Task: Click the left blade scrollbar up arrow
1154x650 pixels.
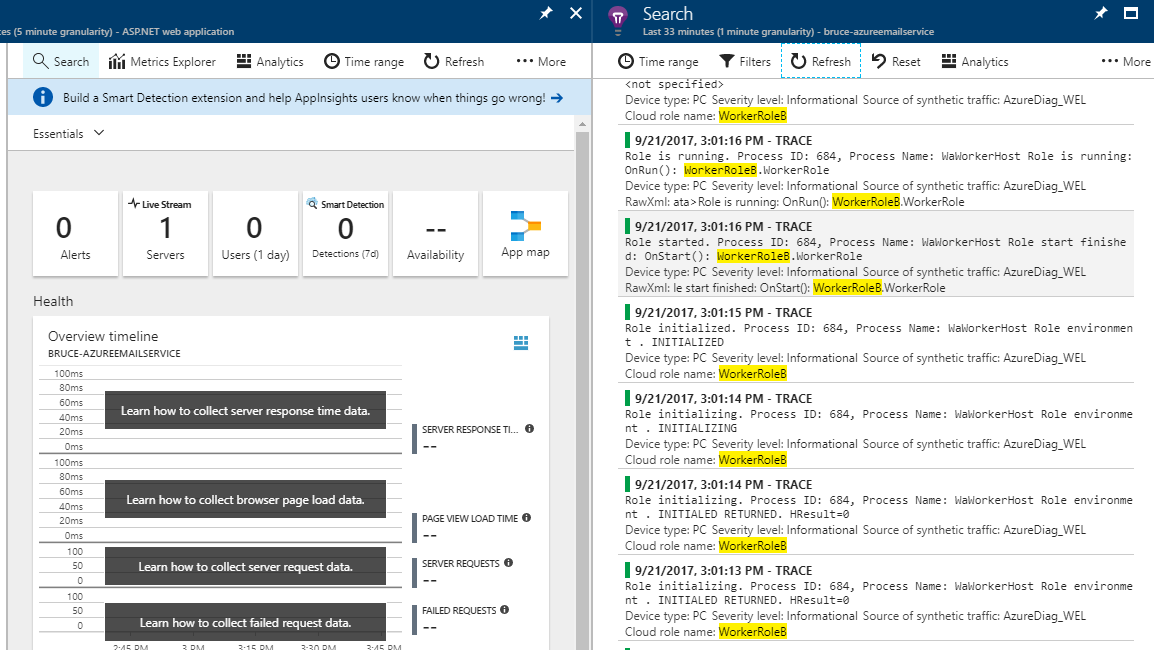Action: point(582,124)
